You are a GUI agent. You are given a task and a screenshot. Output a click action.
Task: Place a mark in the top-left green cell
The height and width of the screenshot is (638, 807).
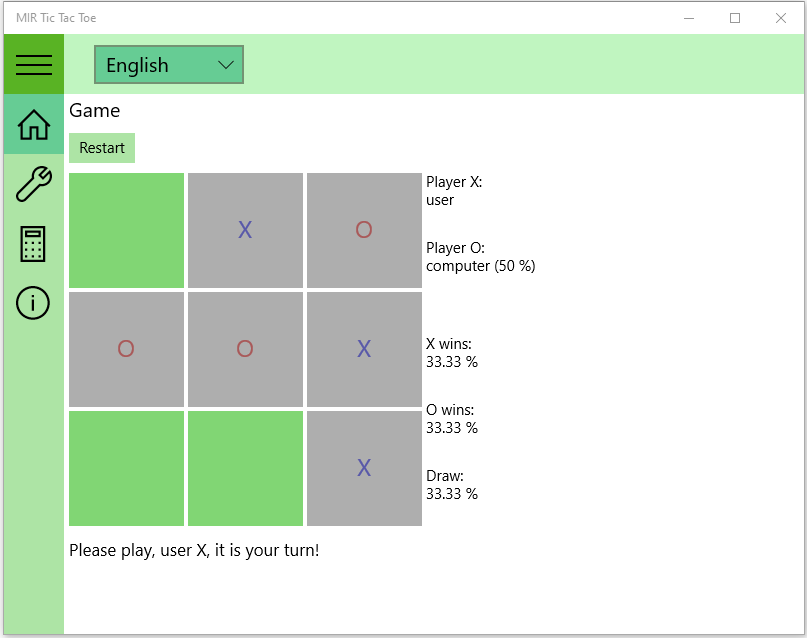coord(125,229)
